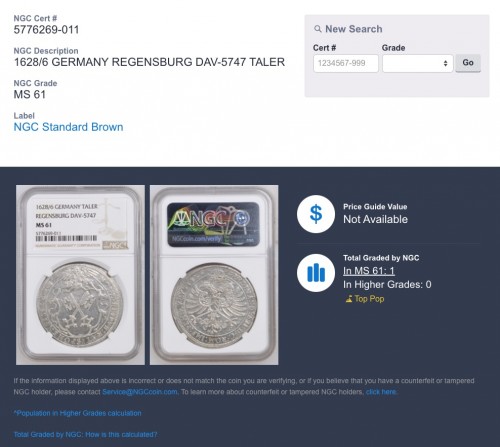The width and height of the screenshot is (500, 447).
Task: Open Total Graded by NGC calculation link
Action: (x=85, y=434)
